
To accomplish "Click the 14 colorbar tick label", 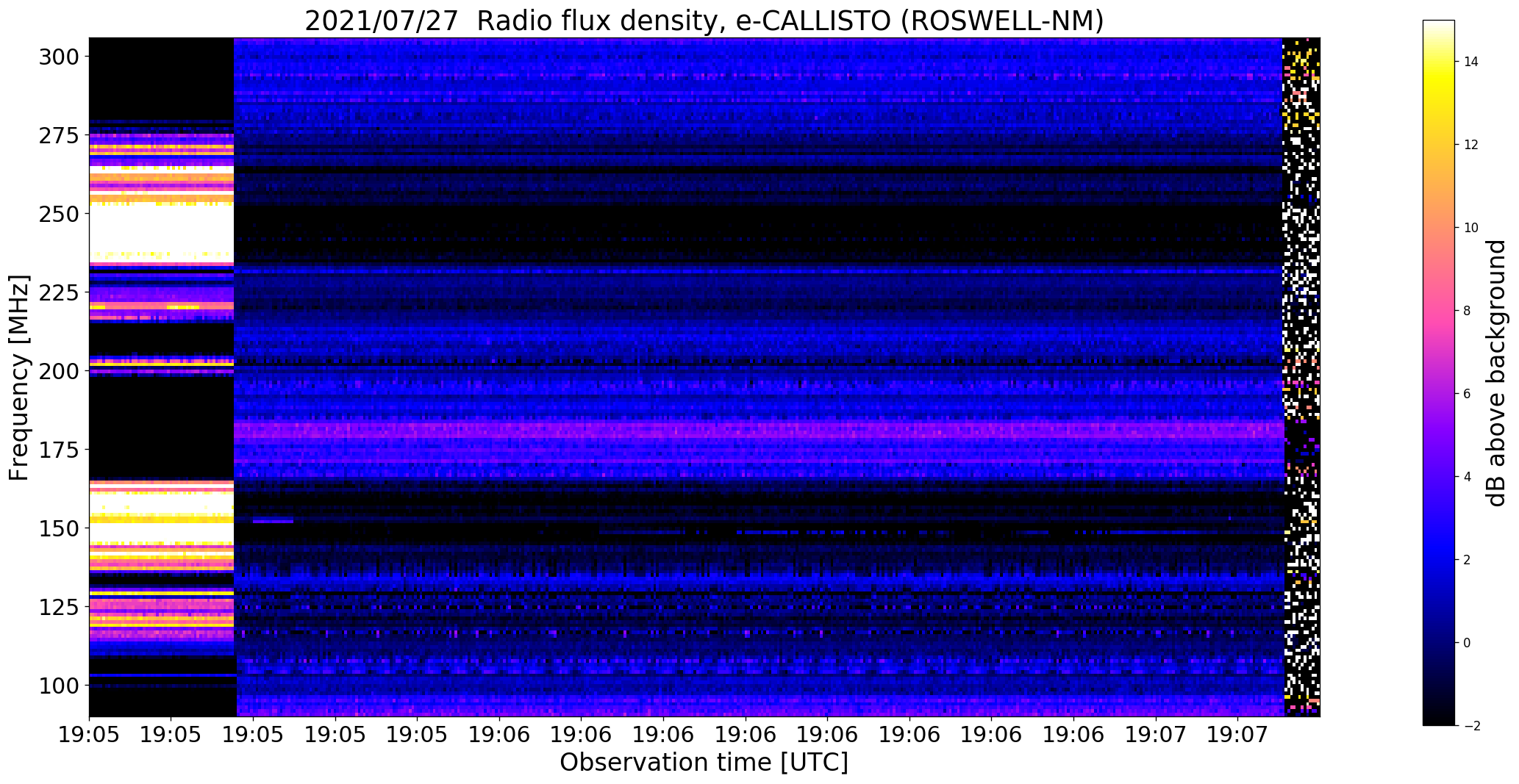I will (x=1471, y=62).
